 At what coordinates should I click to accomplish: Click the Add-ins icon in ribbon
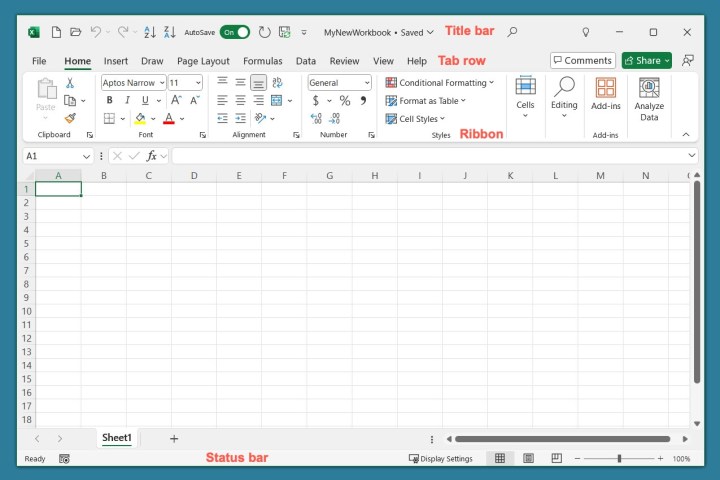605,93
